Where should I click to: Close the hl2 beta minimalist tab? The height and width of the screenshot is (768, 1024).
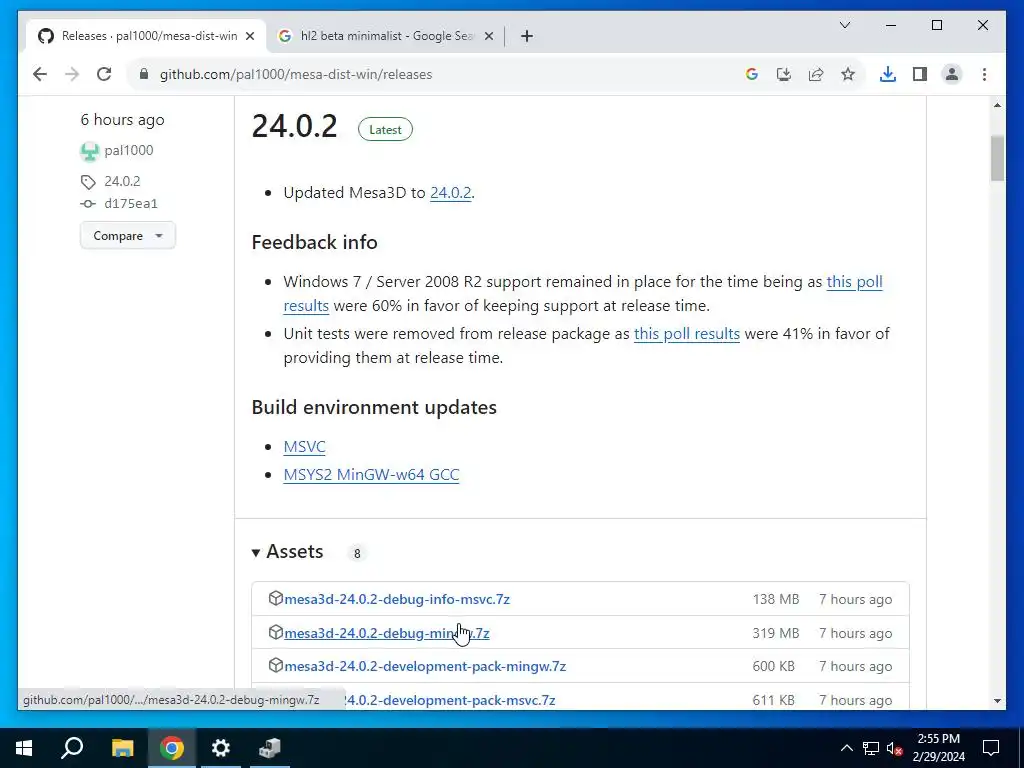[x=488, y=37]
